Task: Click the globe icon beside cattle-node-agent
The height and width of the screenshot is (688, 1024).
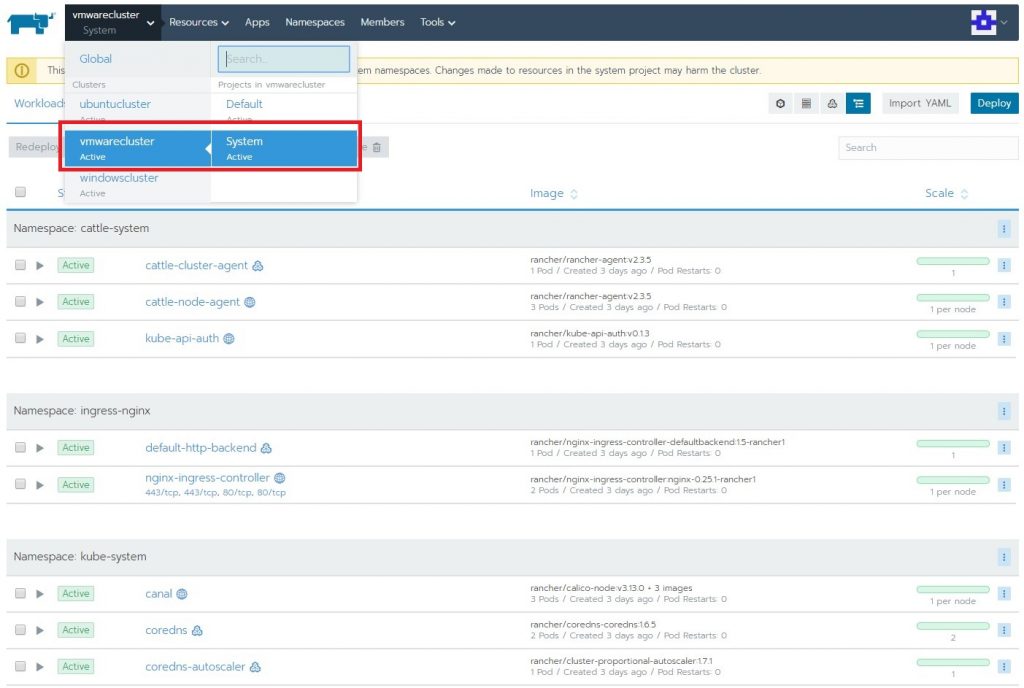Action: click(x=249, y=302)
